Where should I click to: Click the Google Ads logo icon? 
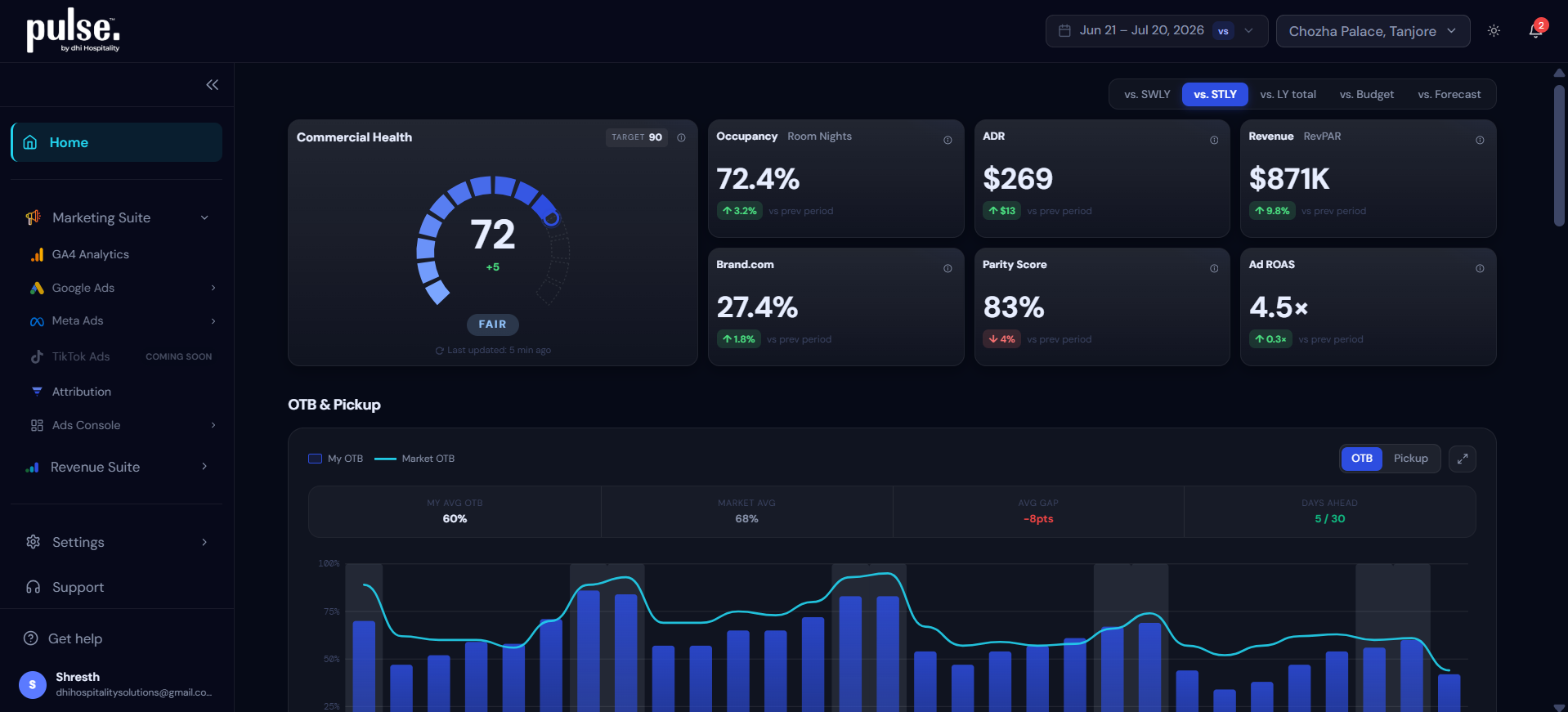[37, 288]
